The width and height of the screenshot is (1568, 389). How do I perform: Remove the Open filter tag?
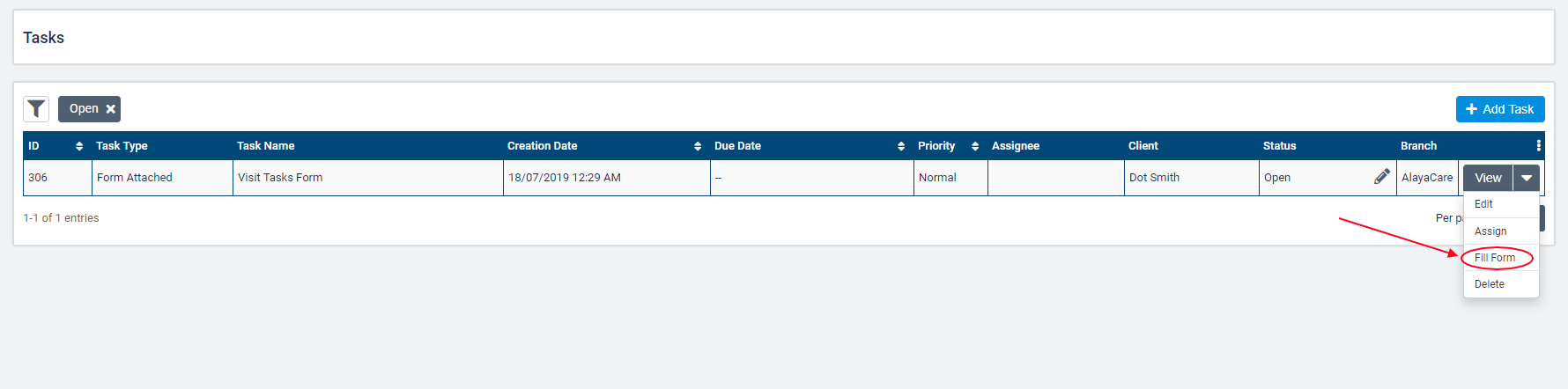coord(111,109)
